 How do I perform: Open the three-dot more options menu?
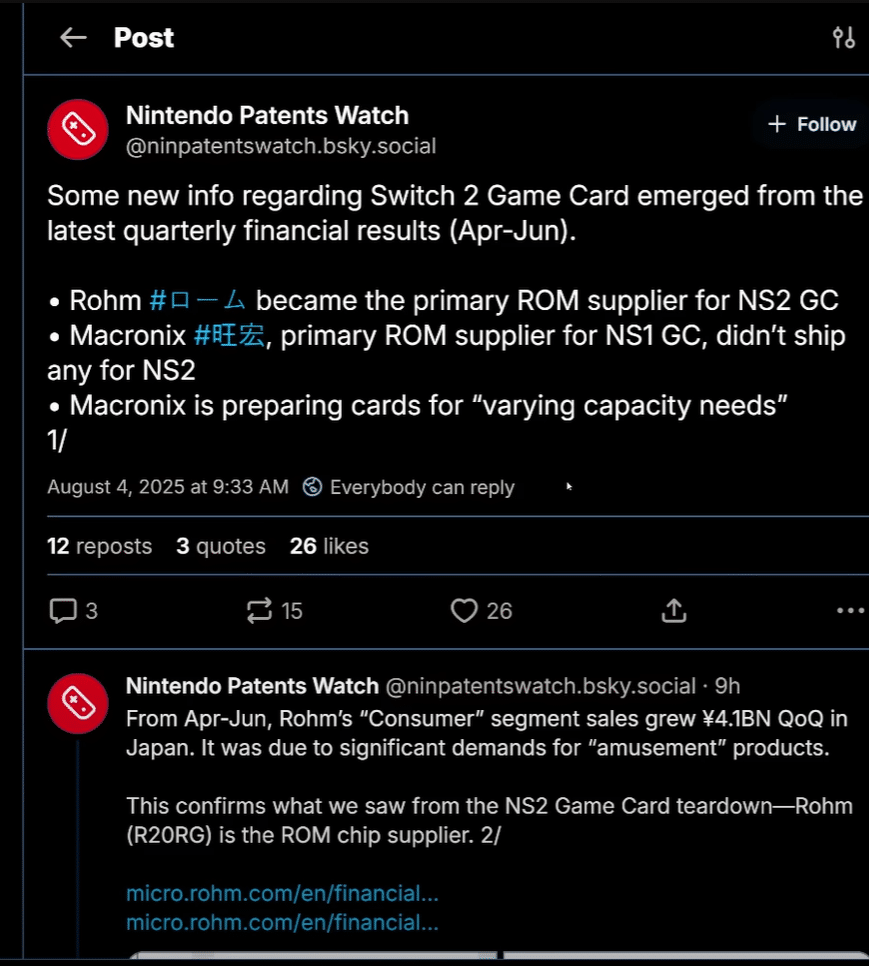851,611
